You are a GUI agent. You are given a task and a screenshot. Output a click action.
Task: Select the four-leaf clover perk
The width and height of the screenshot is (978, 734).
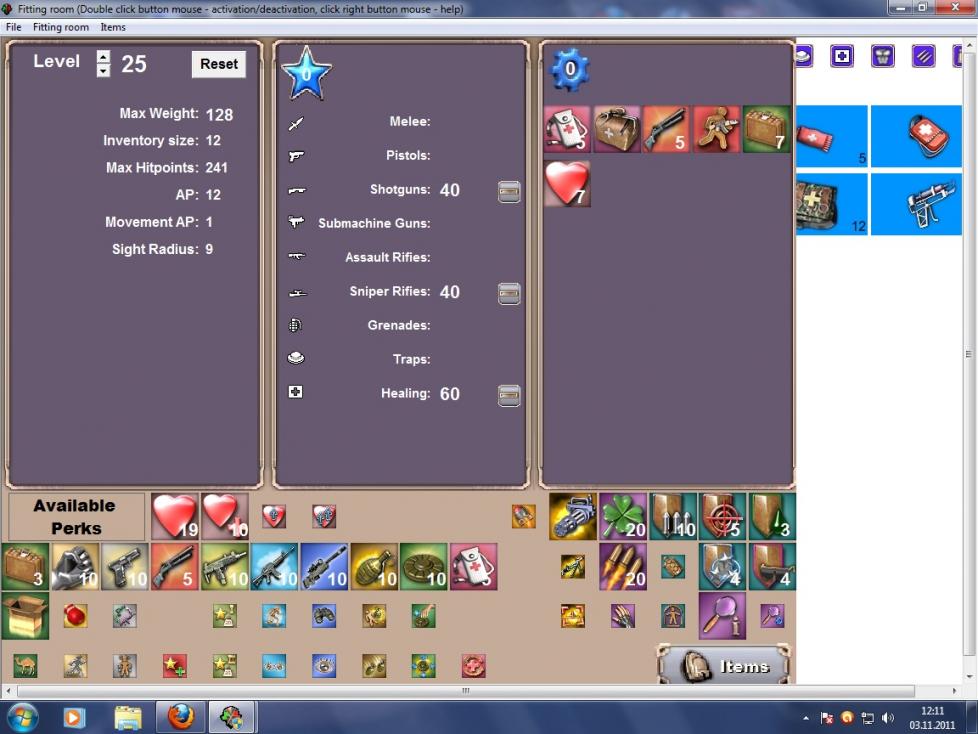622,517
